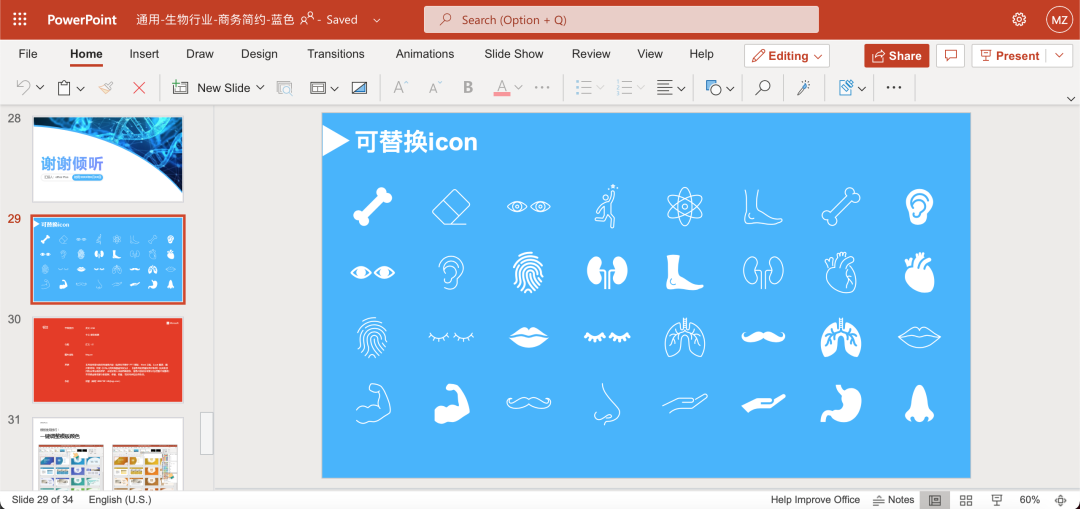Image resolution: width=1080 pixels, height=509 pixels.
Task: Click the Comments speech bubble icon
Action: (x=951, y=56)
